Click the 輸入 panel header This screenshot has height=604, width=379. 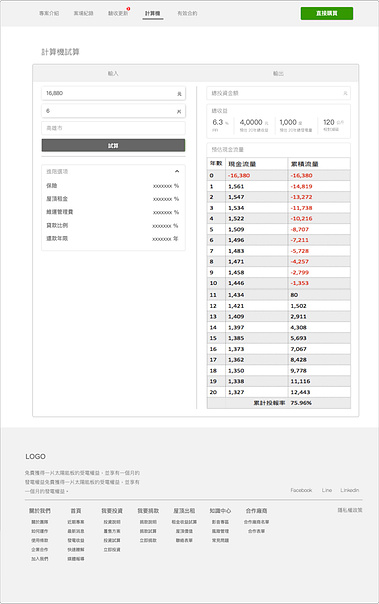click(x=113, y=73)
